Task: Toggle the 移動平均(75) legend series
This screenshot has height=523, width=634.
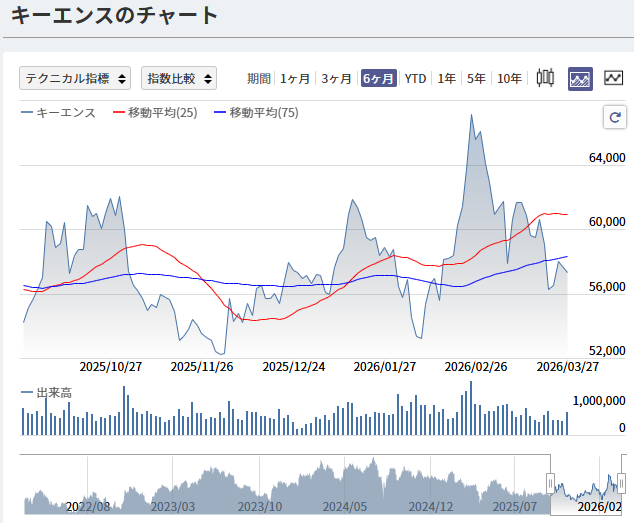Action: pos(256,112)
